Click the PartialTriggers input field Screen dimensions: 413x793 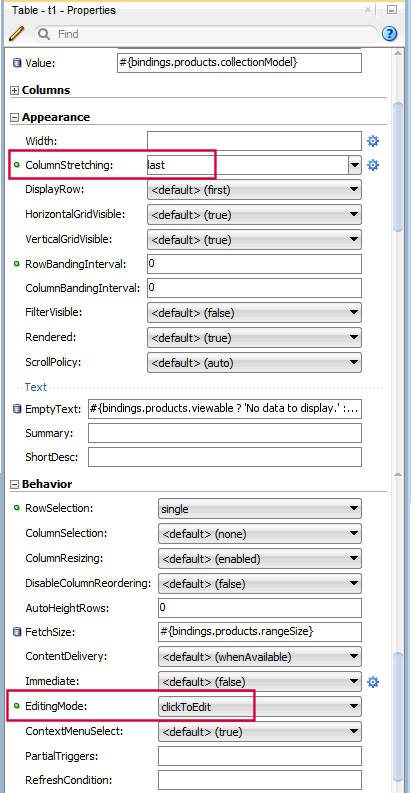click(x=260, y=756)
